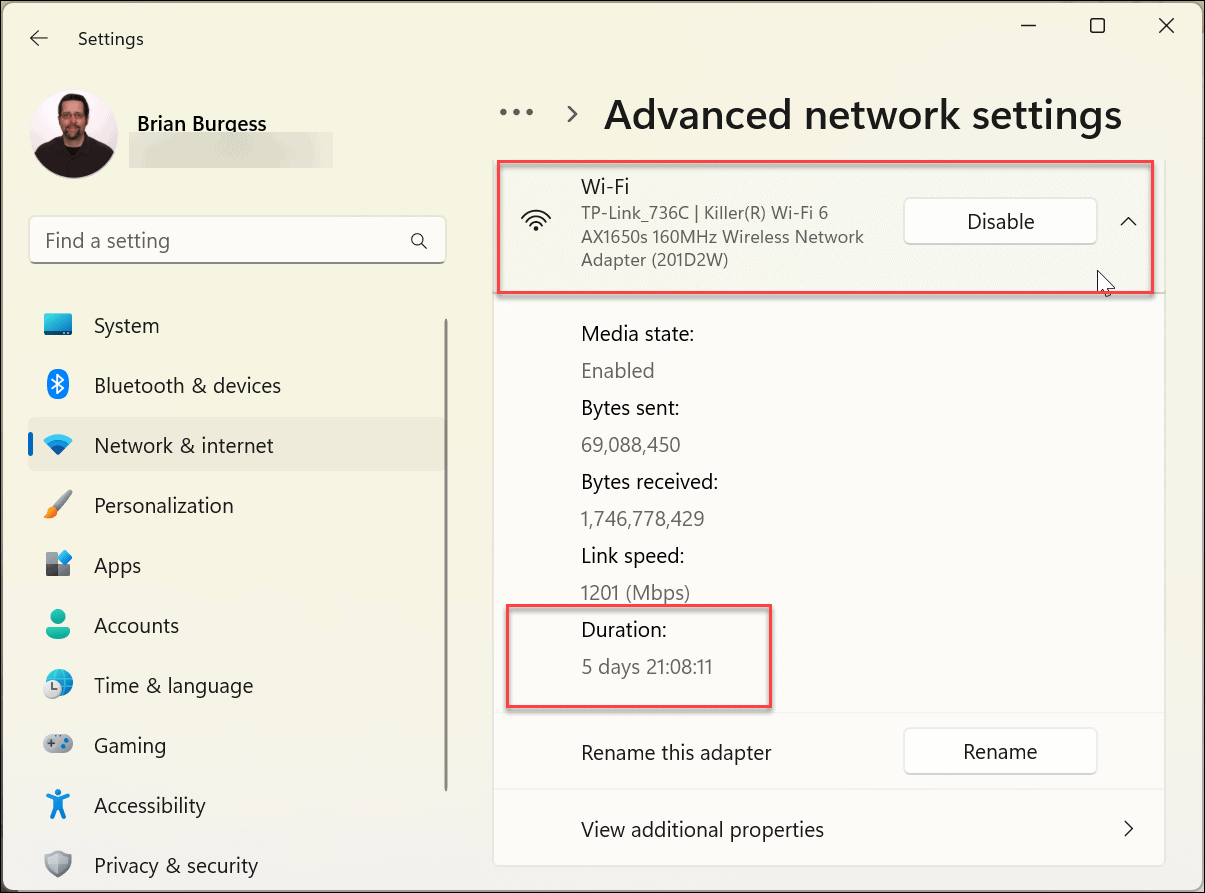
Task: Select the Wi-Fi signal adapter icon
Action: coord(537,220)
